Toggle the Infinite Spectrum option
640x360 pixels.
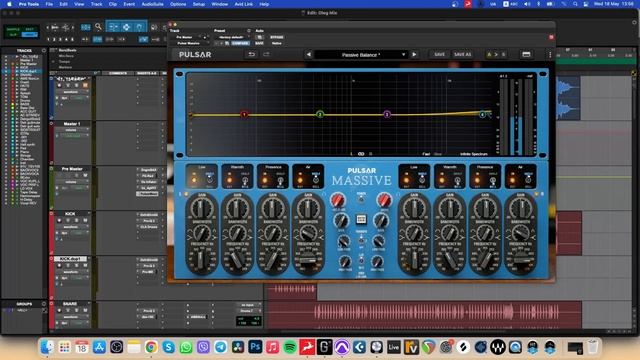473,154
